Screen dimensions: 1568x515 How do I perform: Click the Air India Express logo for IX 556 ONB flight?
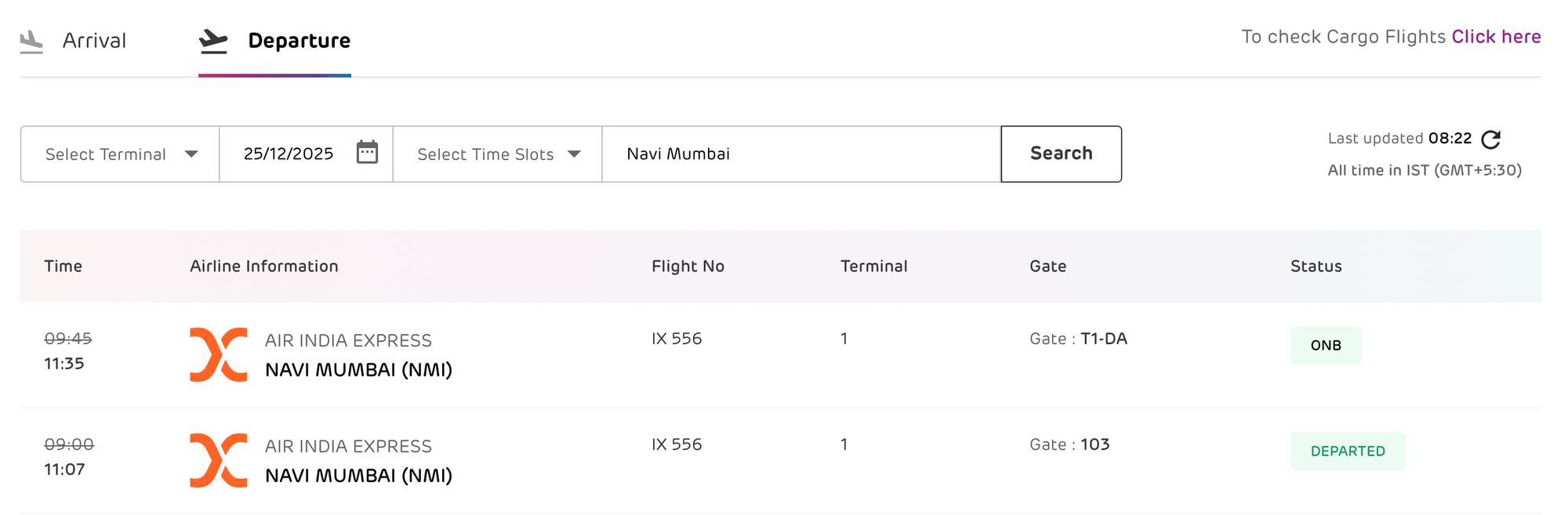click(219, 354)
